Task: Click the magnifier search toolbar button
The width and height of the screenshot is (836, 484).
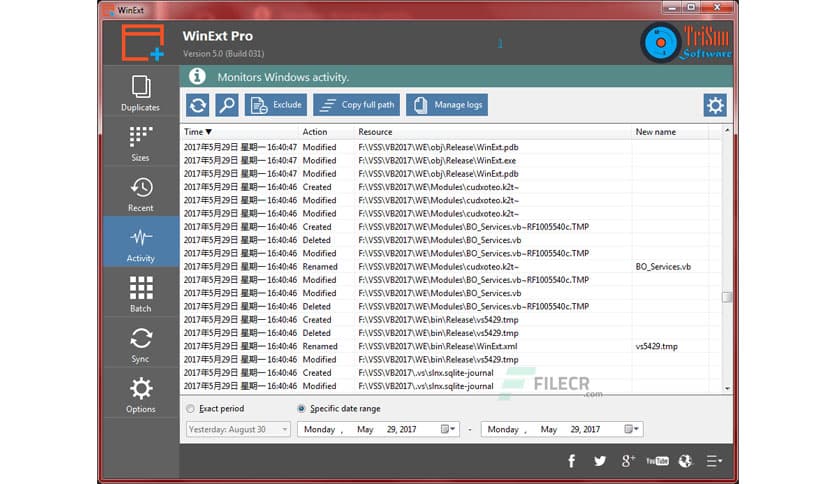Action: tap(227, 105)
